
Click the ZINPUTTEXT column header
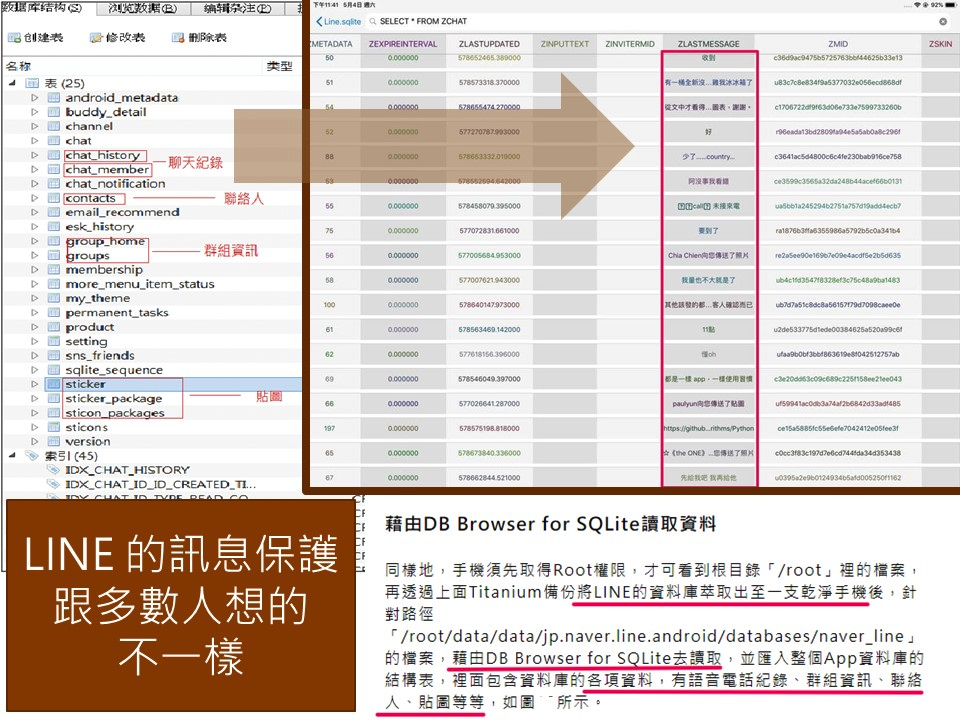tap(564, 44)
